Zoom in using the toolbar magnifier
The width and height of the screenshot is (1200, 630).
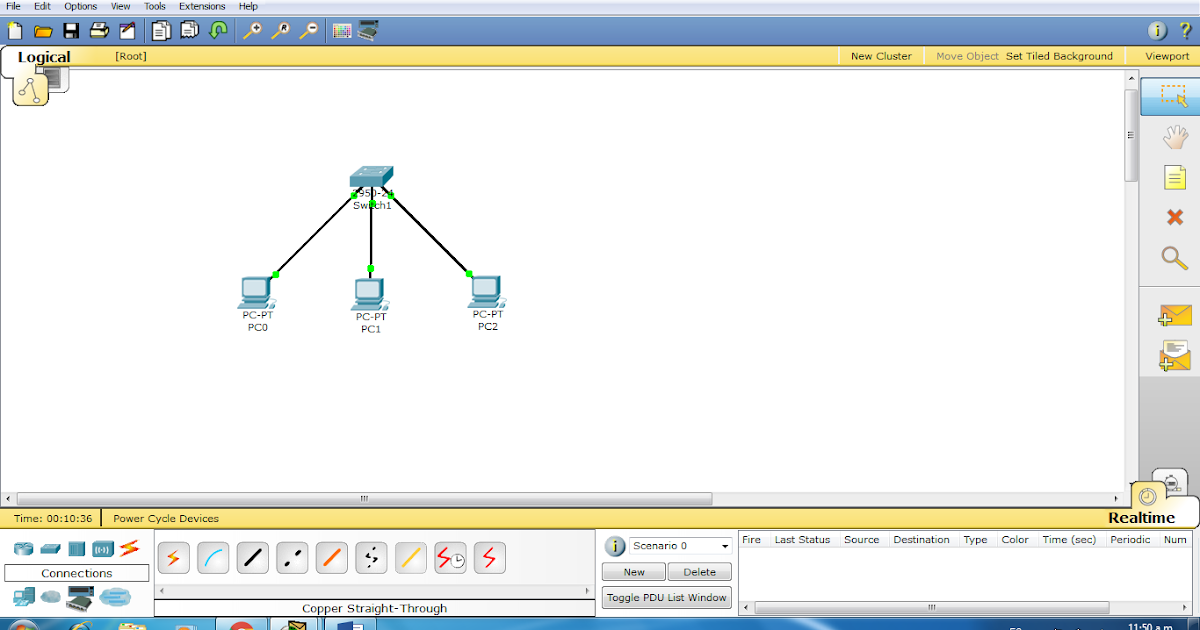tap(252, 31)
